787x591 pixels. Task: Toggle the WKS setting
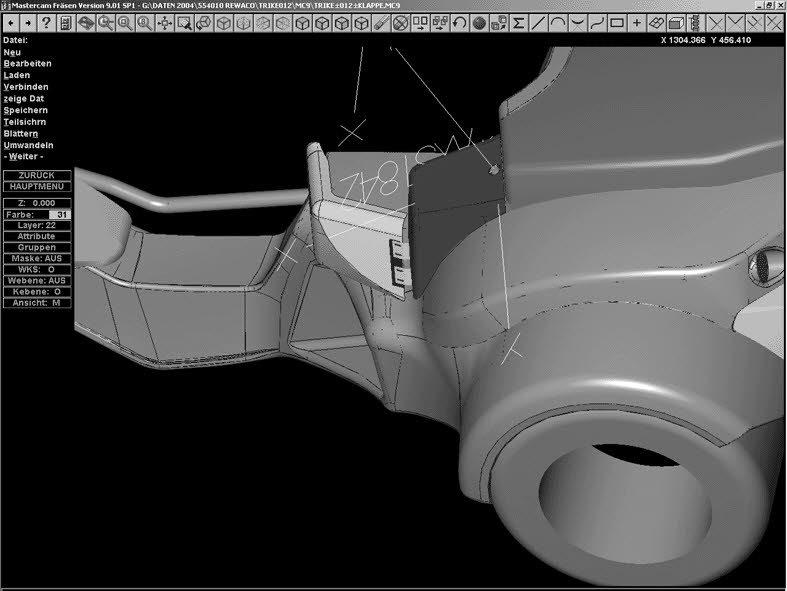(37, 269)
